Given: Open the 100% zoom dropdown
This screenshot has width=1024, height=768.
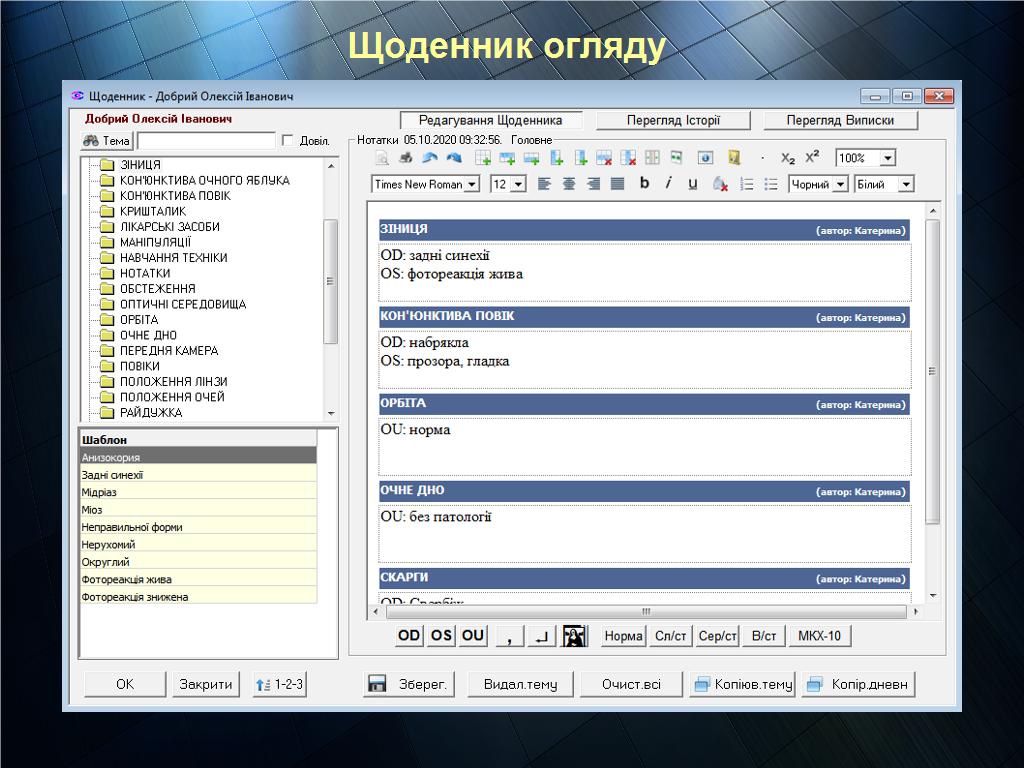Looking at the screenshot, I should tap(887, 158).
